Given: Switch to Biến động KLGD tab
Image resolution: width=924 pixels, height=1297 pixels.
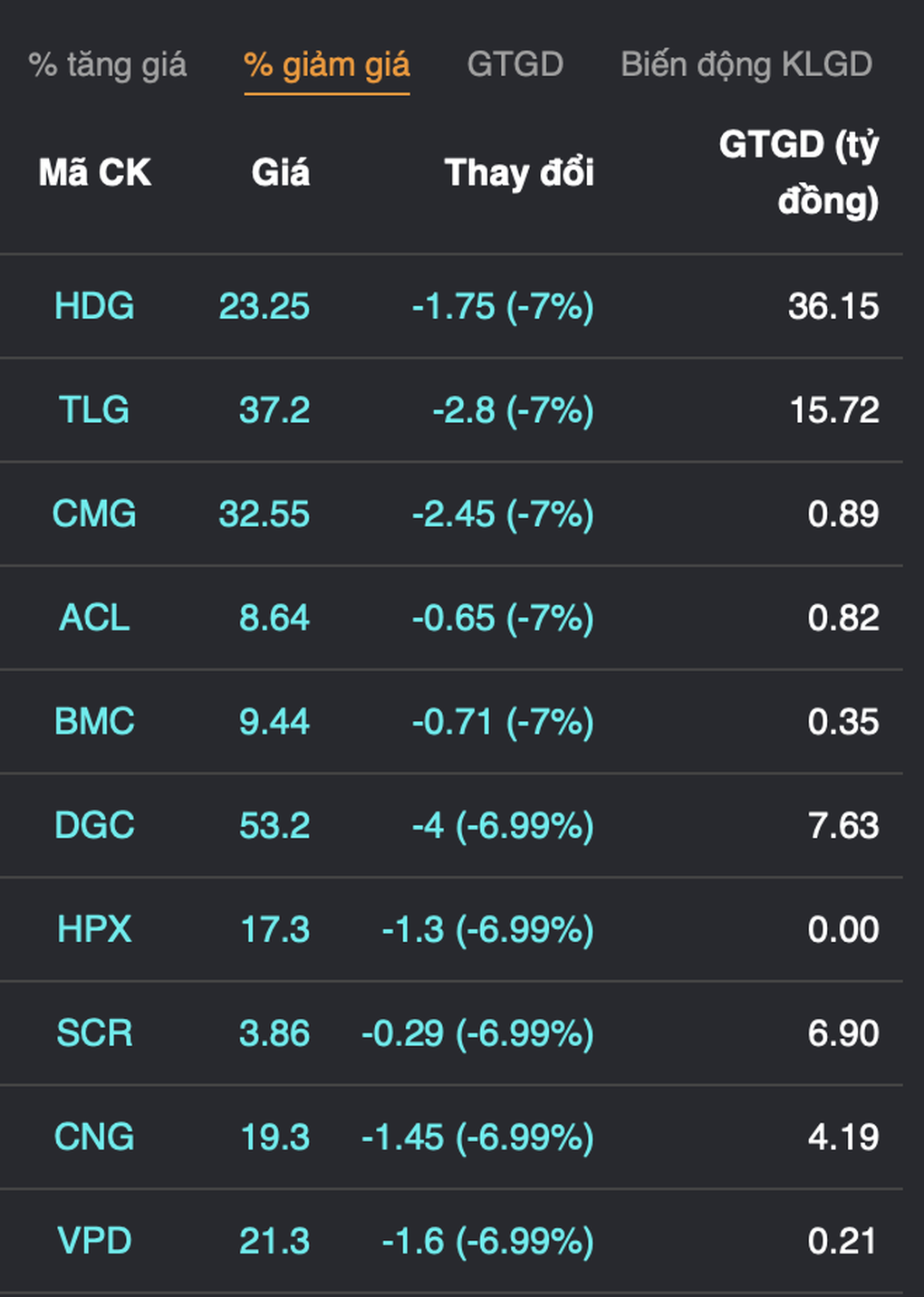Looking at the screenshot, I should pyautogui.click(x=746, y=65).
